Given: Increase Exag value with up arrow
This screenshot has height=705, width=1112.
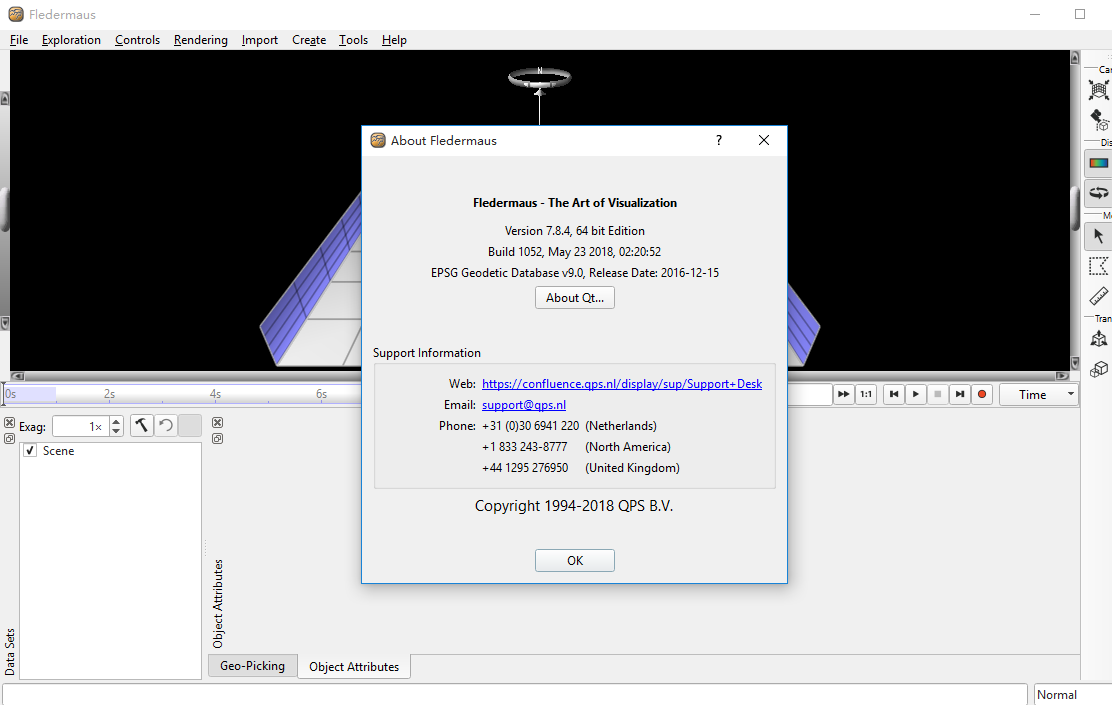Looking at the screenshot, I should coord(116,421).
